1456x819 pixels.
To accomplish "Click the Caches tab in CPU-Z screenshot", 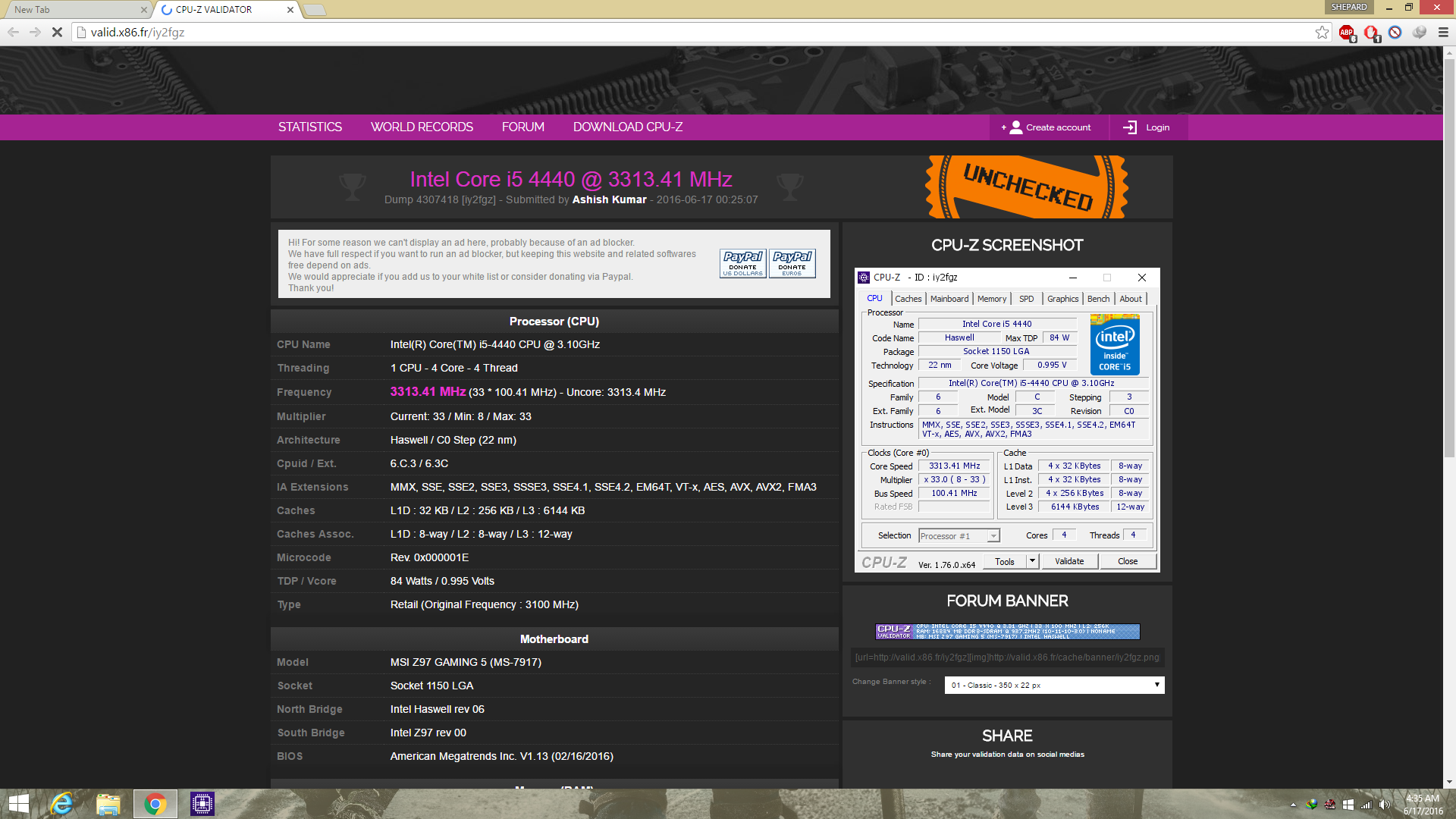I will point(908,299).
